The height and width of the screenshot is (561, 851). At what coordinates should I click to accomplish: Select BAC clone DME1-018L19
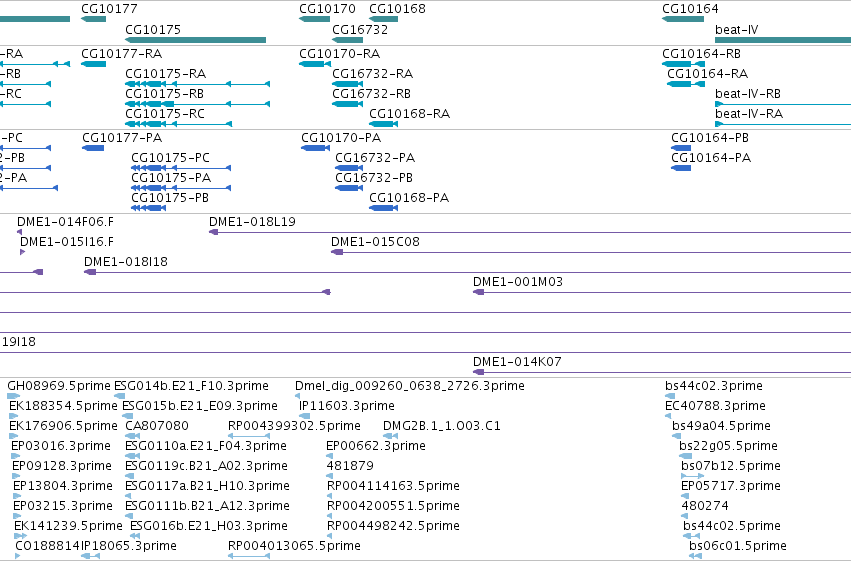click(x=530, y=232)
